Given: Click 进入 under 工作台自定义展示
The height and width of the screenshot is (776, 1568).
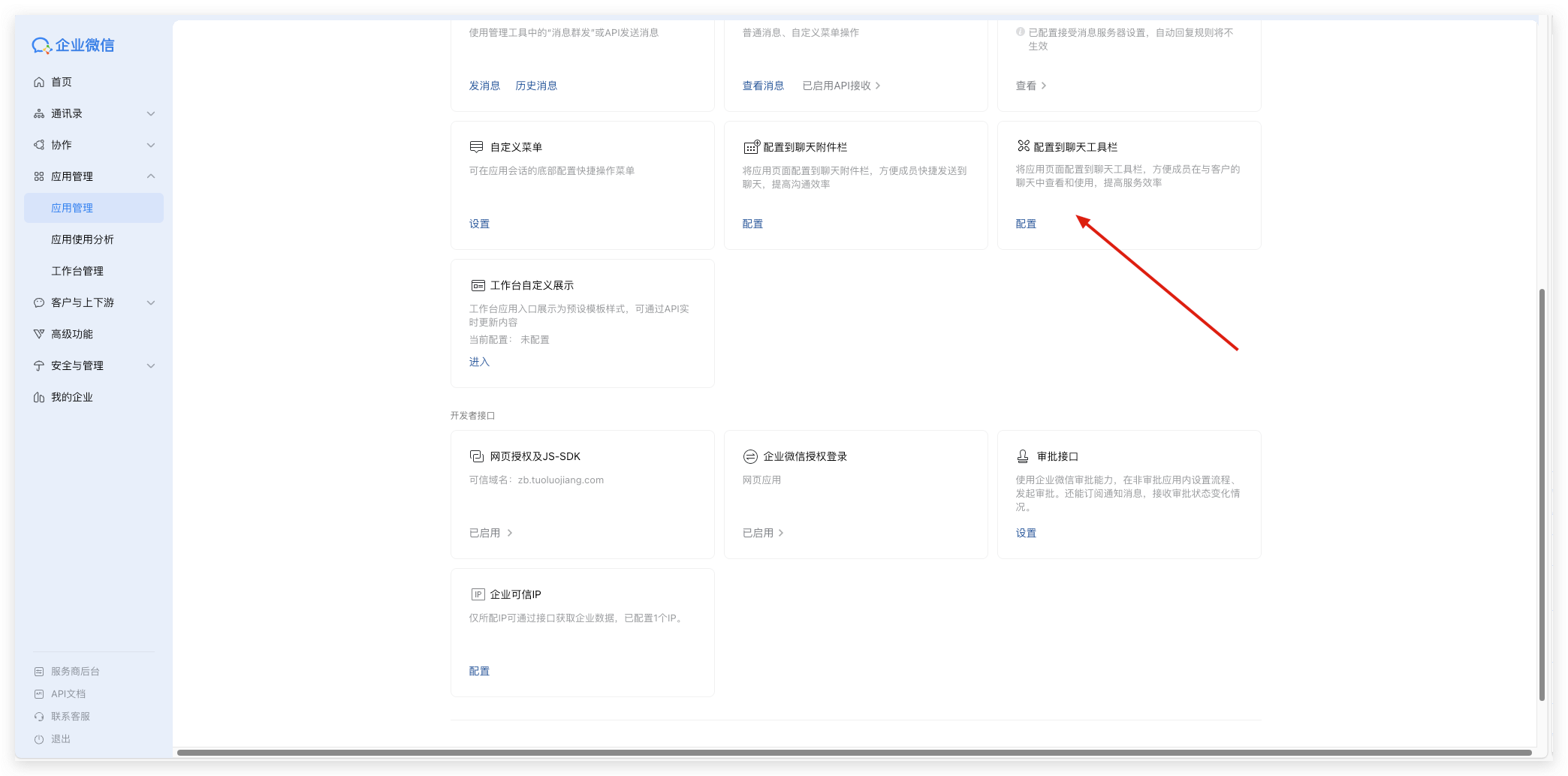Looking at the screenshot, I should tap(479, 362).
